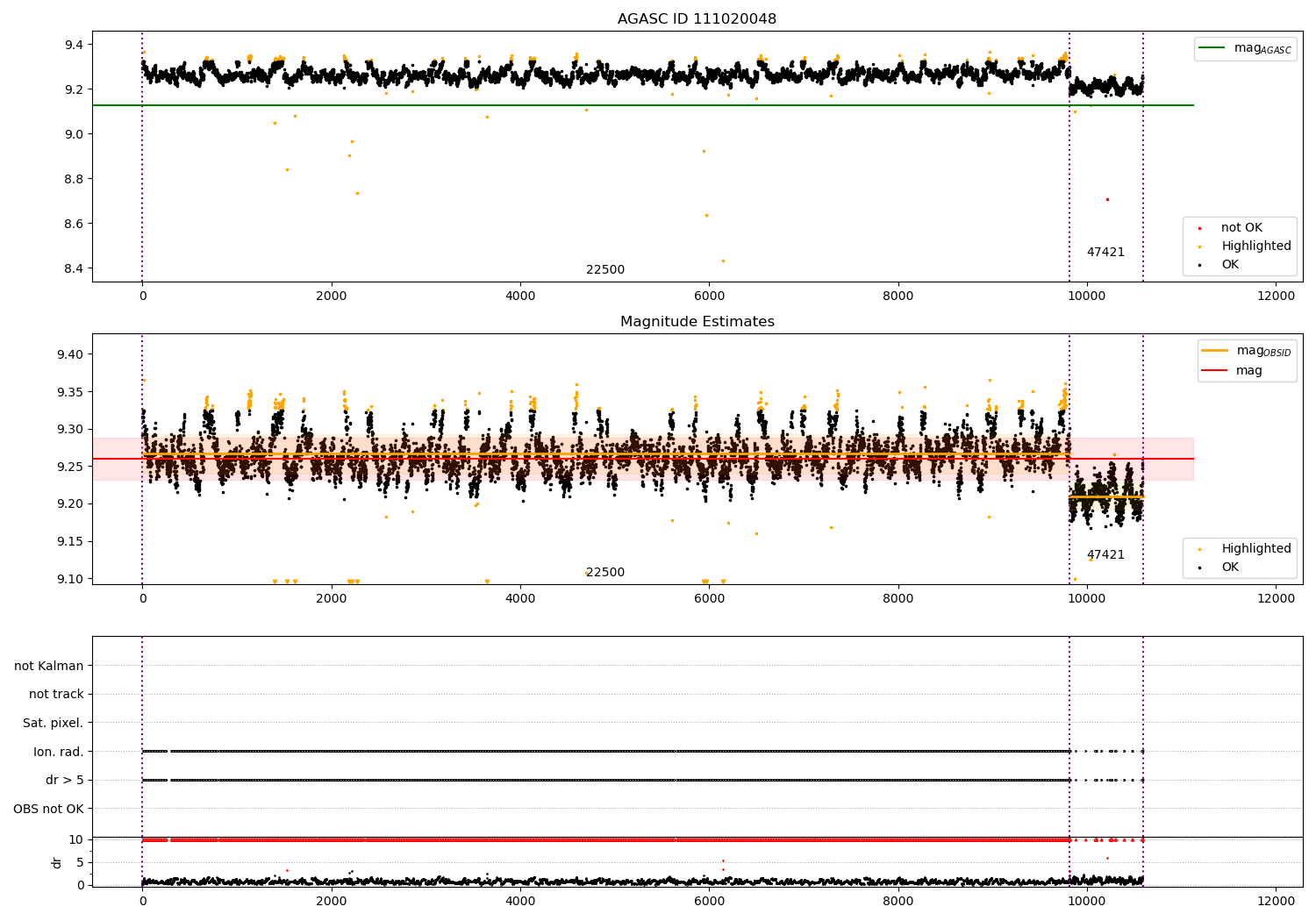Click the isolated red not-OK data point in top plot
1316x921 pixels.
tap(1107, 200)
